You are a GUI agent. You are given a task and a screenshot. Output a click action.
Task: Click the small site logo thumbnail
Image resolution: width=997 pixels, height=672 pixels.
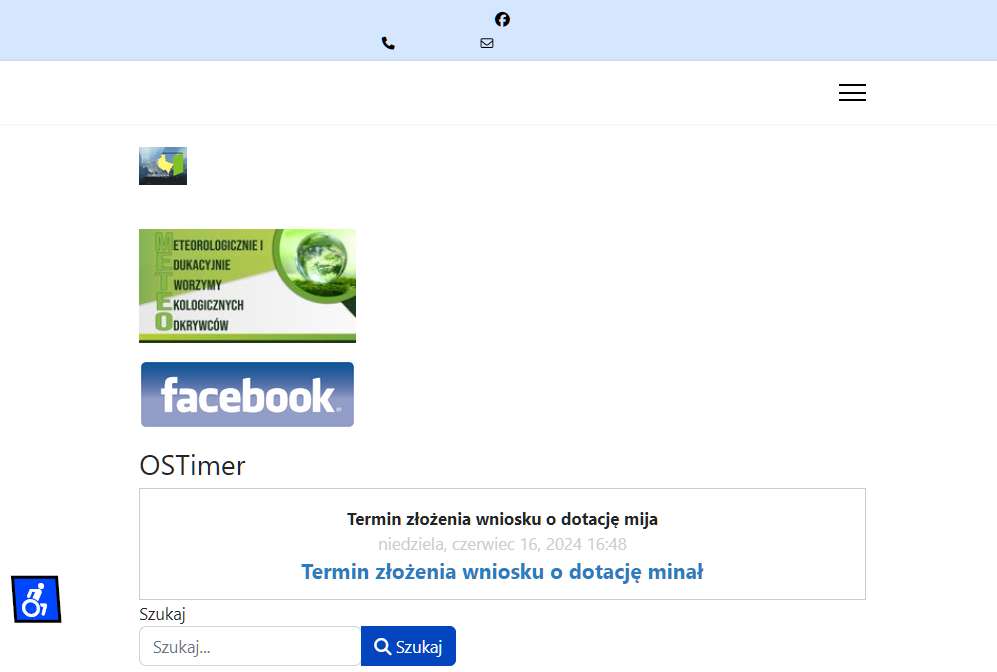(x=163, y=166)
